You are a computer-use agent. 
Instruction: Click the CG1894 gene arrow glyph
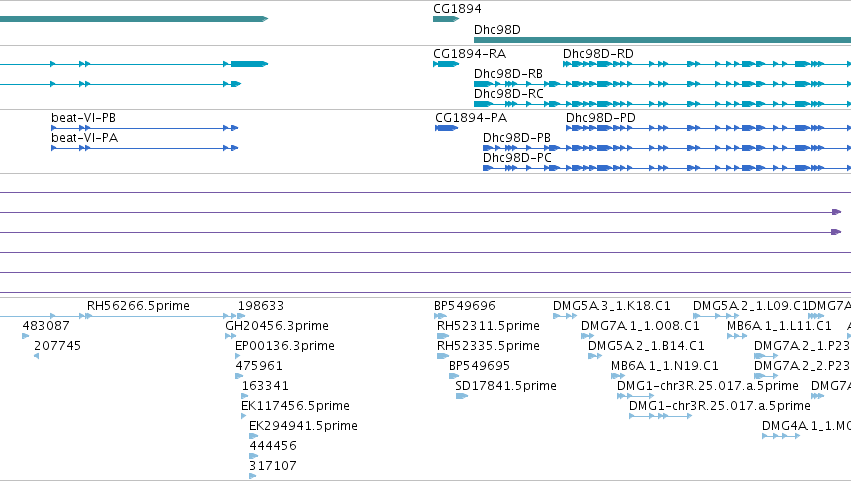tap(446, 19)
